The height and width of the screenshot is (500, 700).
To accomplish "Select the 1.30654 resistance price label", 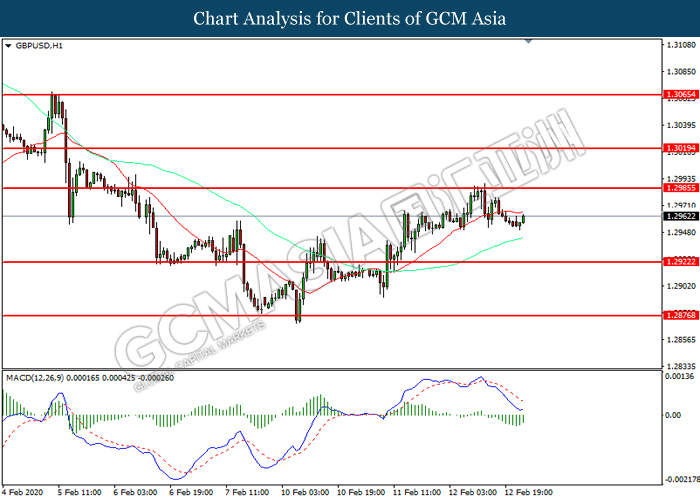I will click(681, 95).
